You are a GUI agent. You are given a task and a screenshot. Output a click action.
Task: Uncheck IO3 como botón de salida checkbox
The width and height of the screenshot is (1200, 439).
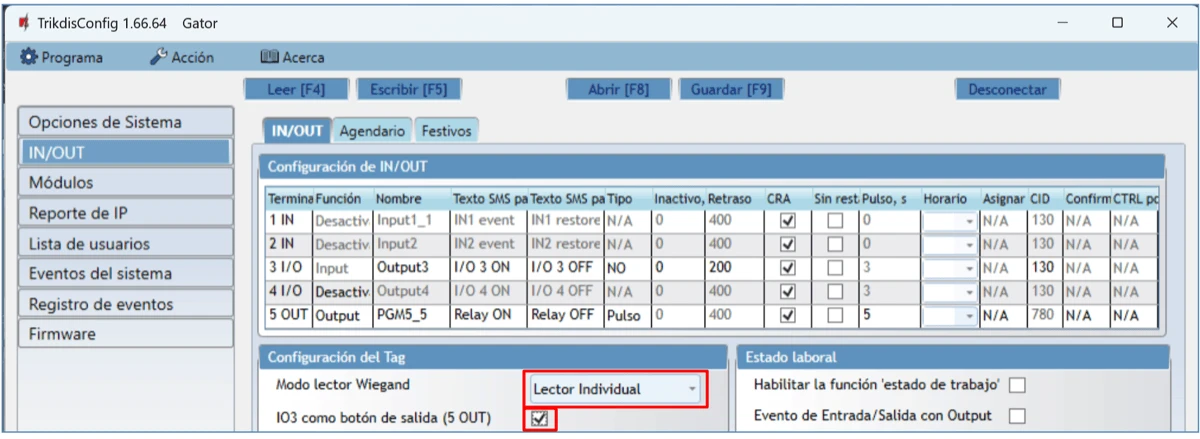click(x=540, y=418)
